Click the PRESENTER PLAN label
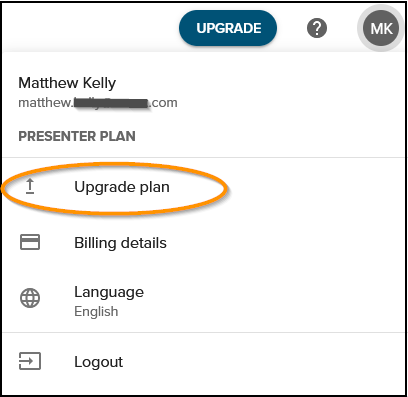 (77, 136)
